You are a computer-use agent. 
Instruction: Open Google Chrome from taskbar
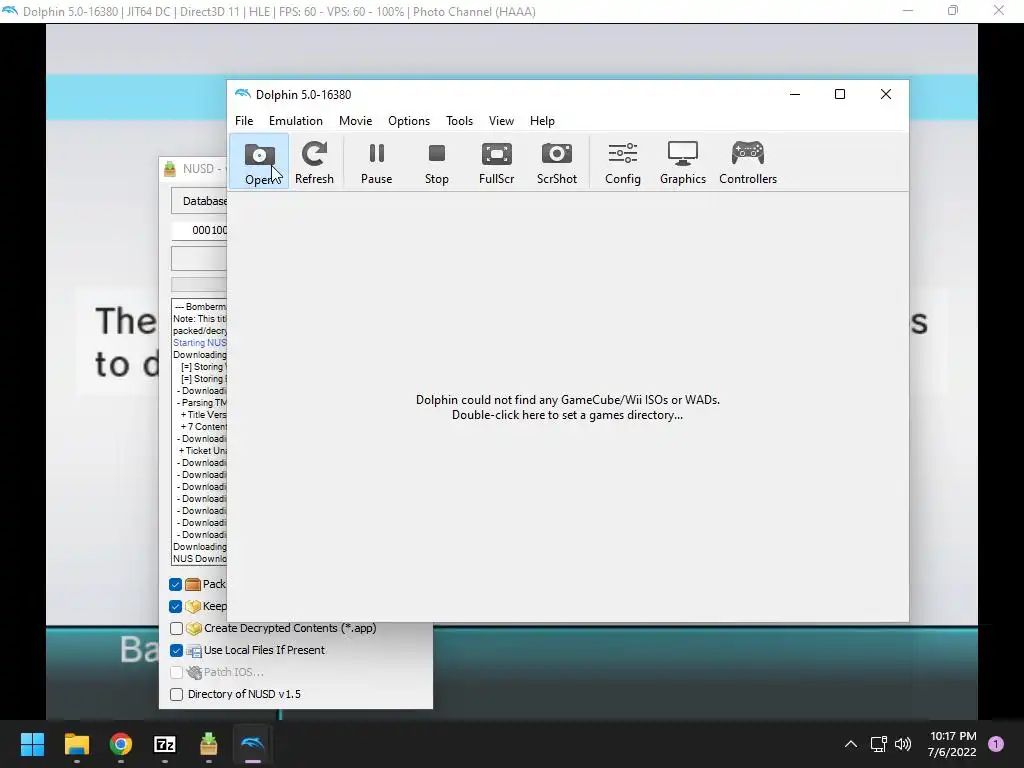coord(121,744)
